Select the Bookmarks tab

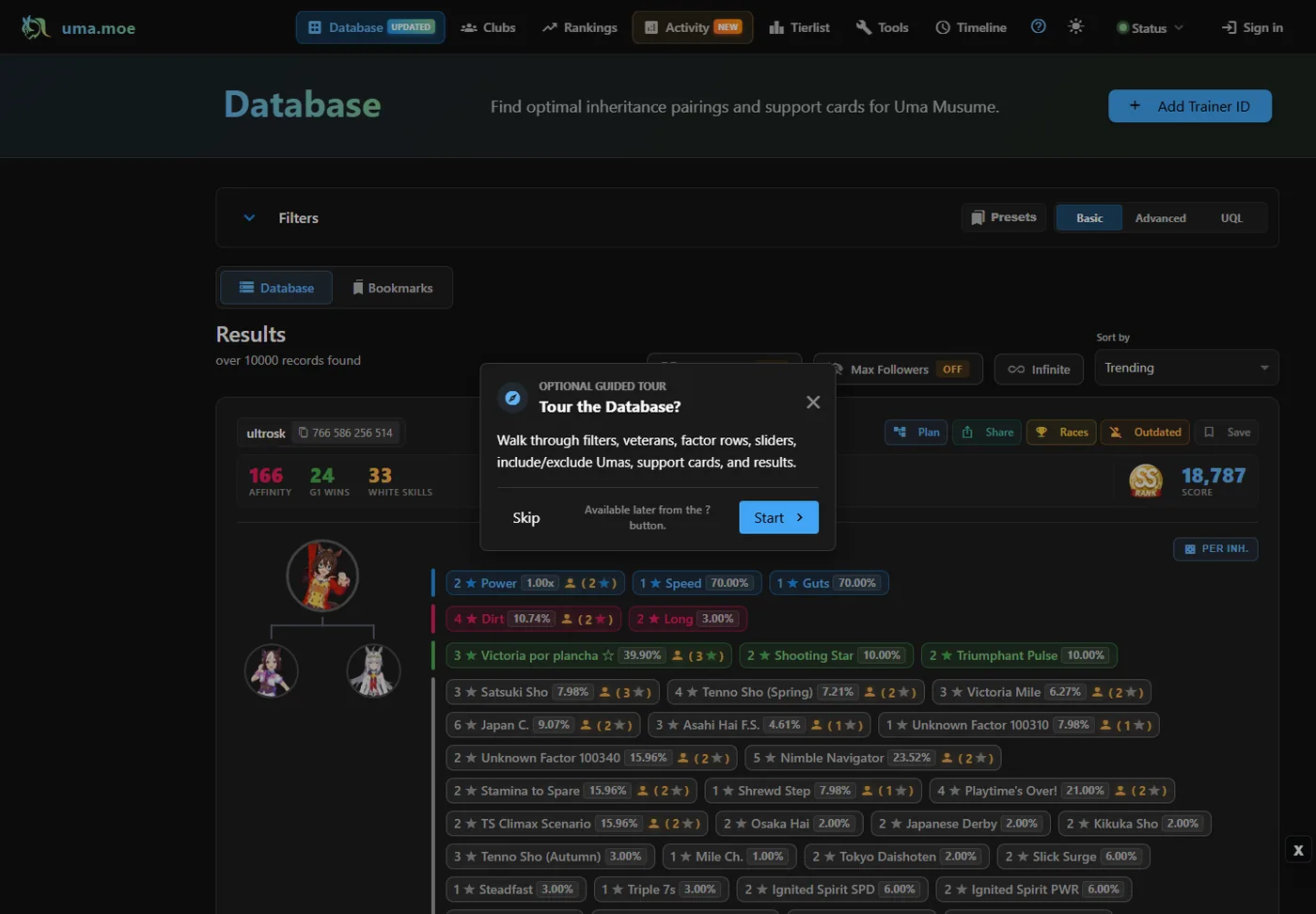(392, 288)
